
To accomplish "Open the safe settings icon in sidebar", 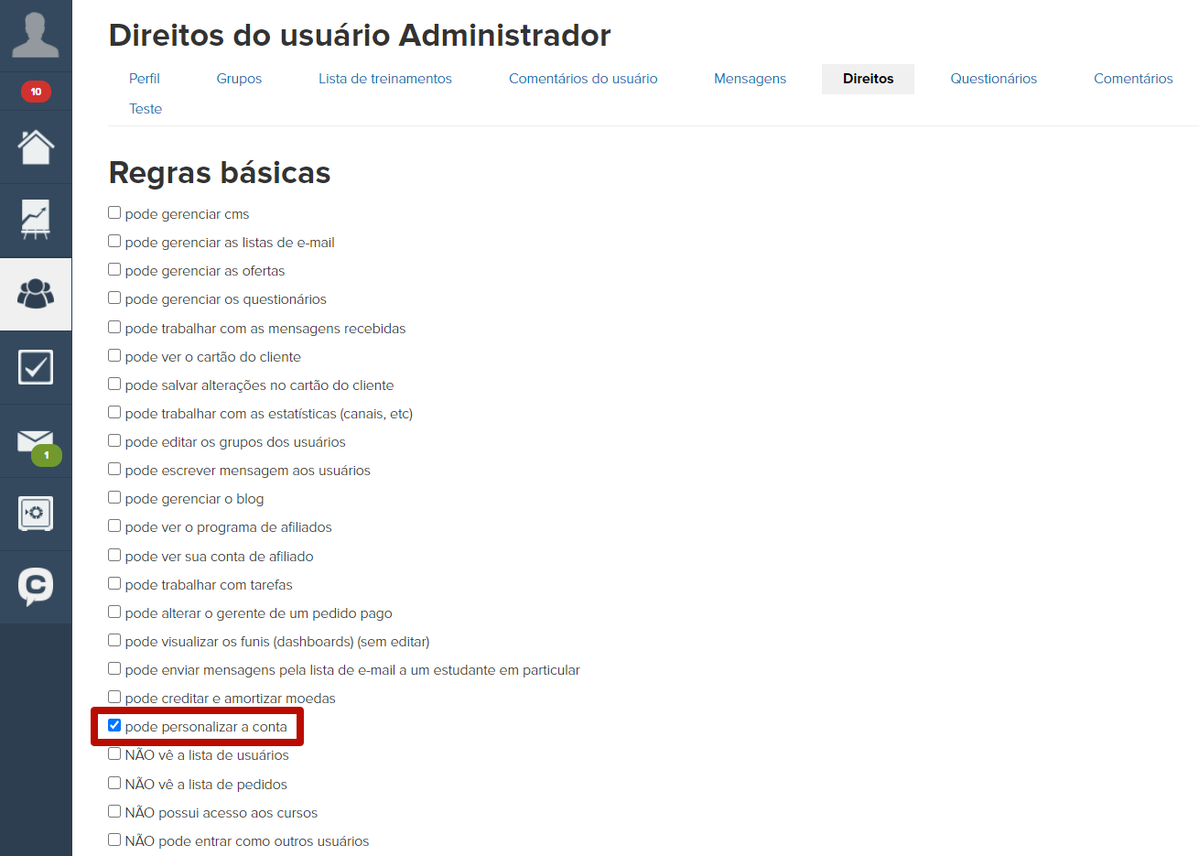I will (x=35, y=513).
